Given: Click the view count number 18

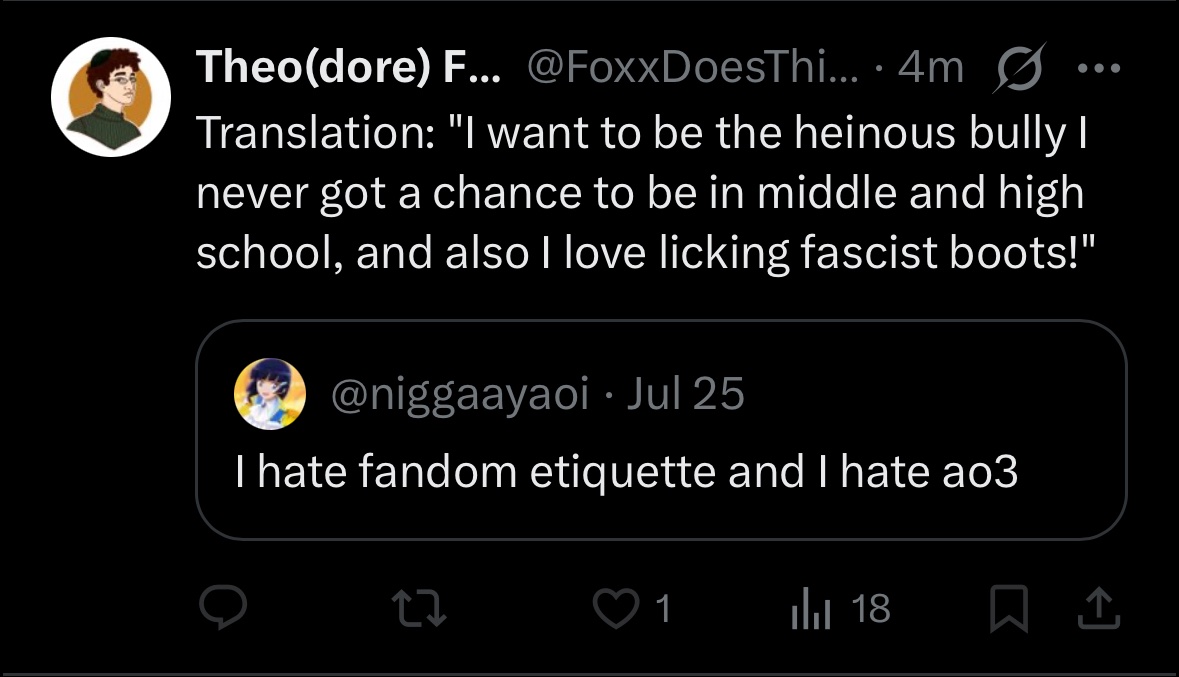Looking at the screenshot, I should pos(871,608).
